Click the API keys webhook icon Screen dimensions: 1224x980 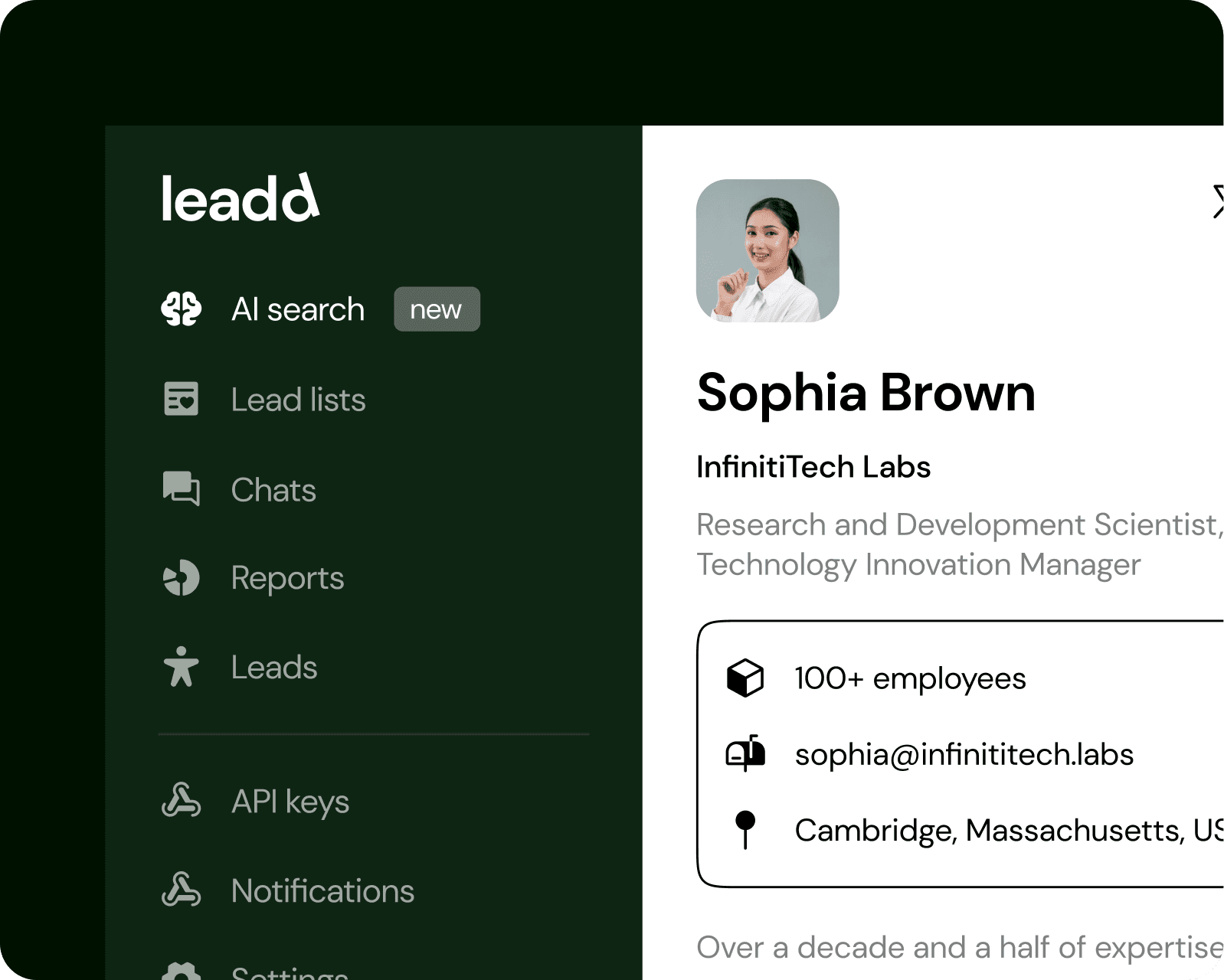tap(182, 801)
